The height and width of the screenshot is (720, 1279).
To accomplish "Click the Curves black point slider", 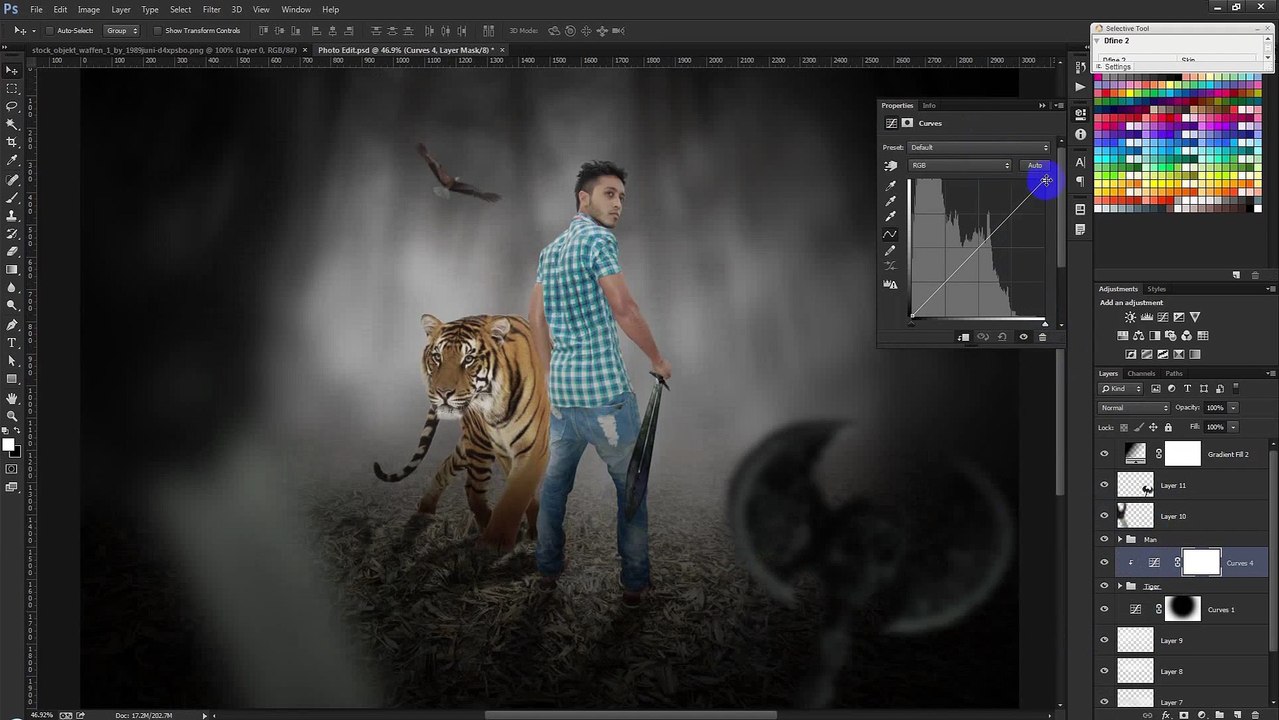I will point(912,322).
